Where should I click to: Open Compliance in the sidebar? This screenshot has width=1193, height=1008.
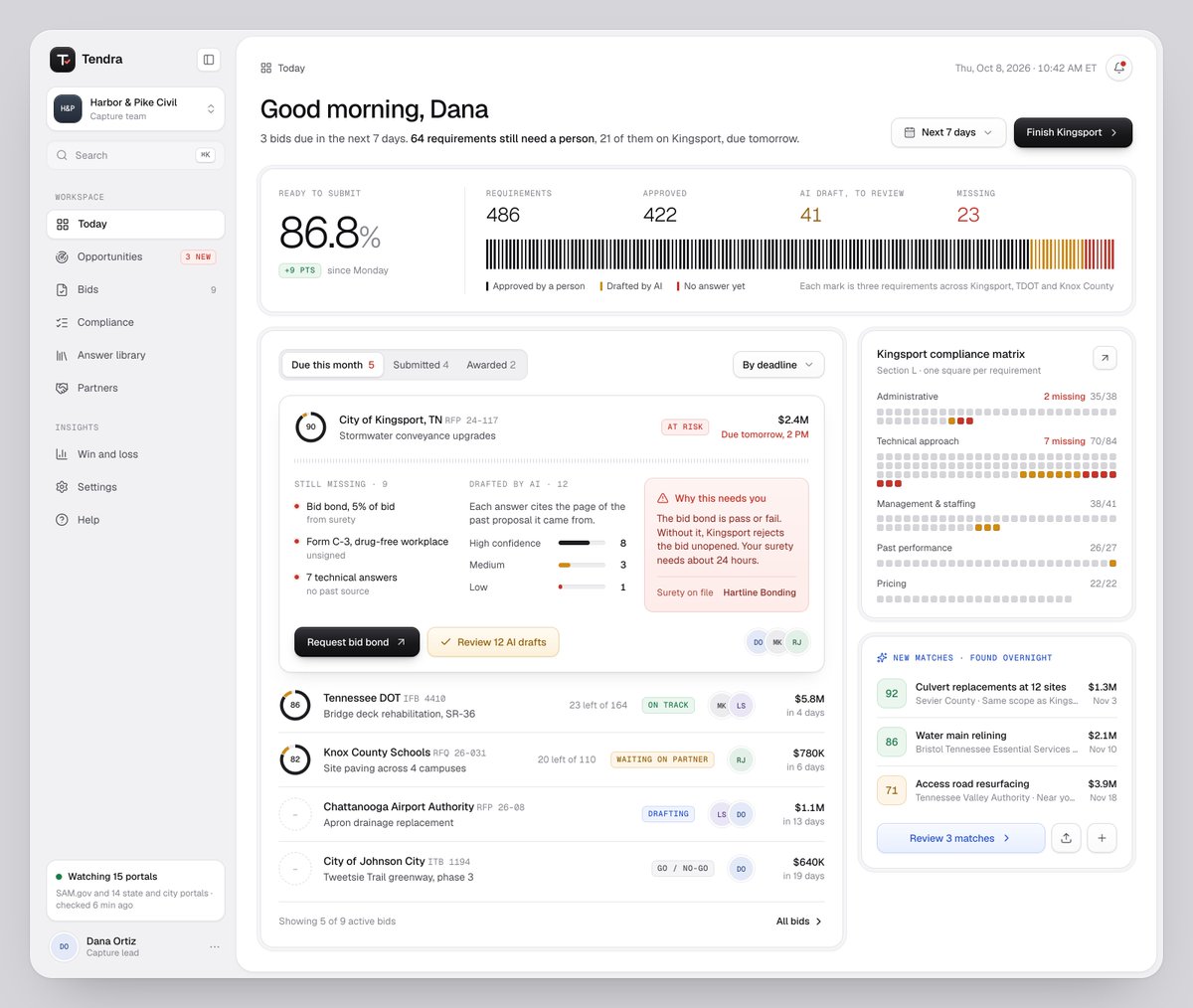point(135,323)
